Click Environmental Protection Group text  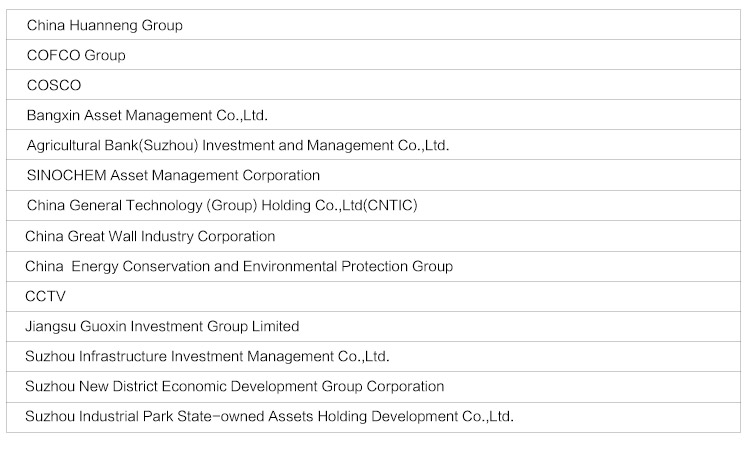[x=347, y=266]
